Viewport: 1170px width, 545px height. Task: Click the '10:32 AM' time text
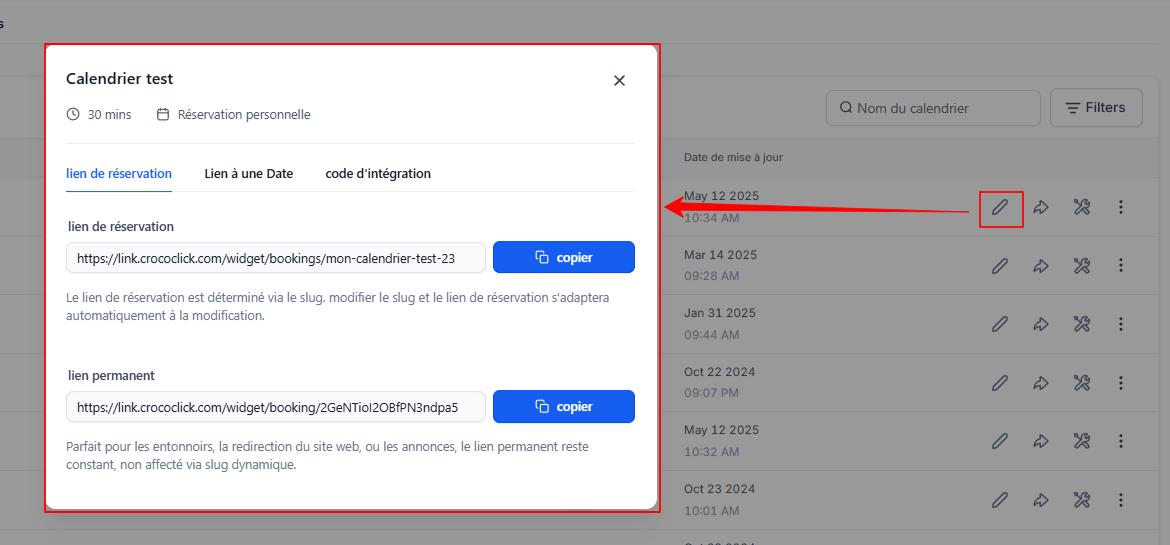click(712, 451)
